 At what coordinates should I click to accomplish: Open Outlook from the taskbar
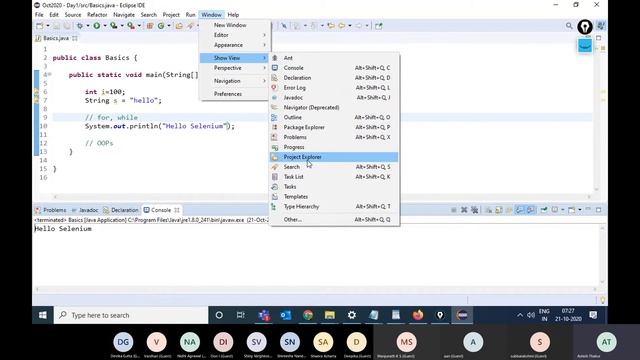[x=286, y=315]
